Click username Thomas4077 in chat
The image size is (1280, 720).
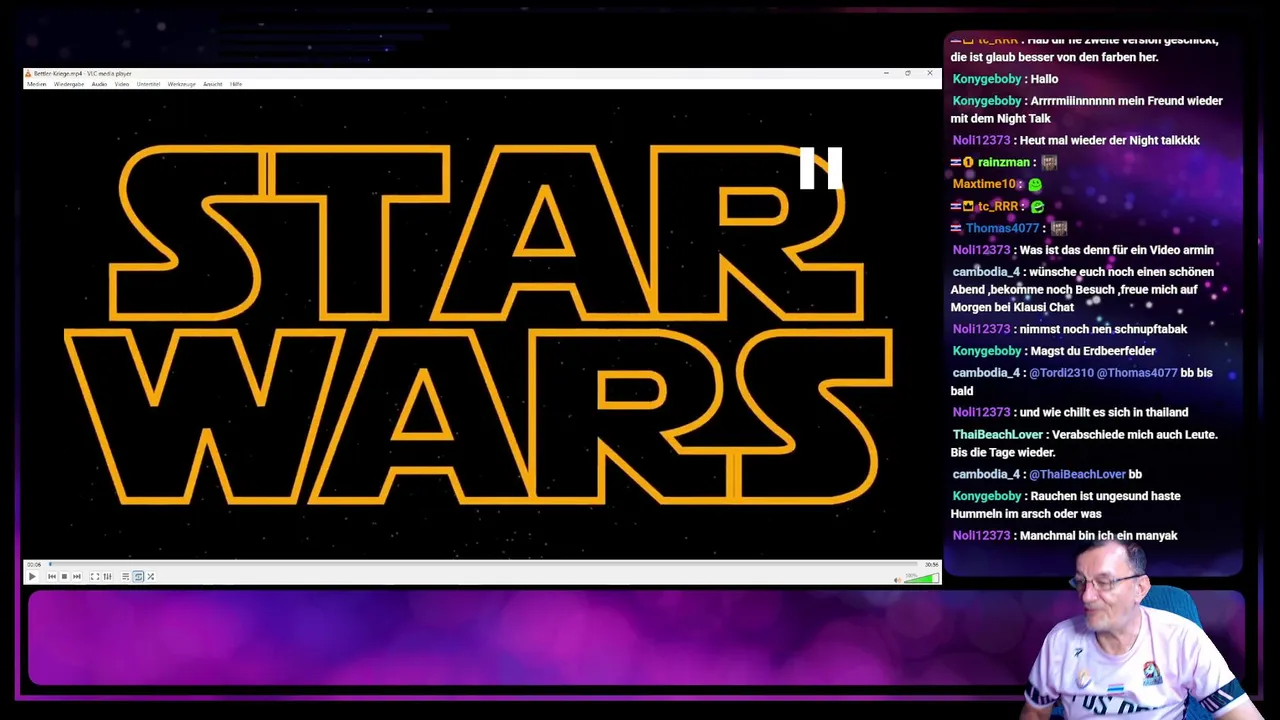1002,228
